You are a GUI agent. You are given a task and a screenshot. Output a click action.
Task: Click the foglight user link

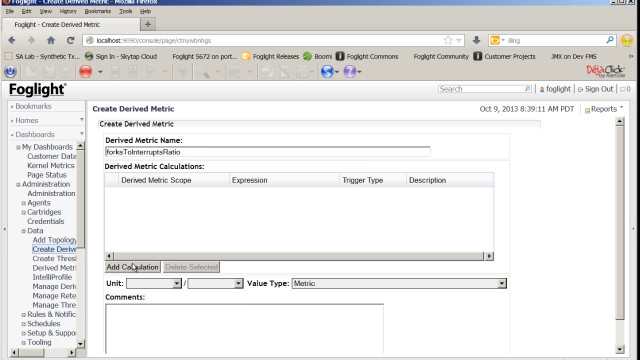pyautogui.click(x=555, y=89)
